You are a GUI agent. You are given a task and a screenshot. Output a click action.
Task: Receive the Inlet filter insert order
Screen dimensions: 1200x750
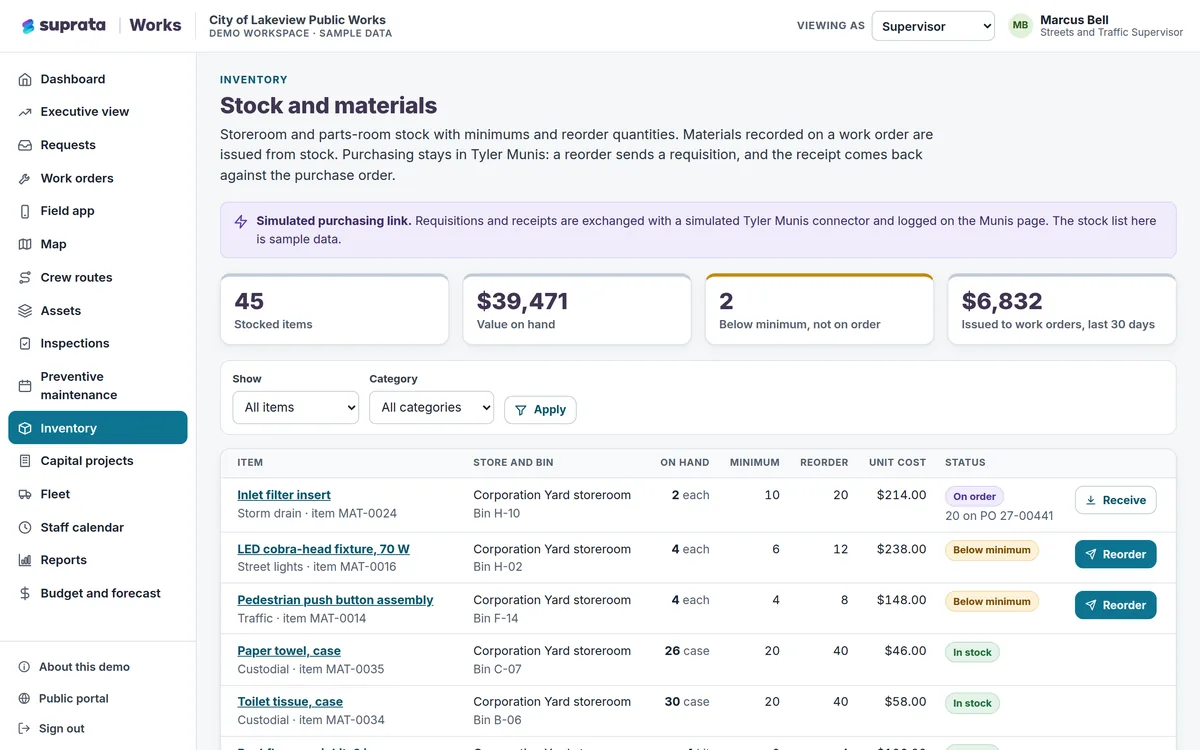[x=1116, y=500]
